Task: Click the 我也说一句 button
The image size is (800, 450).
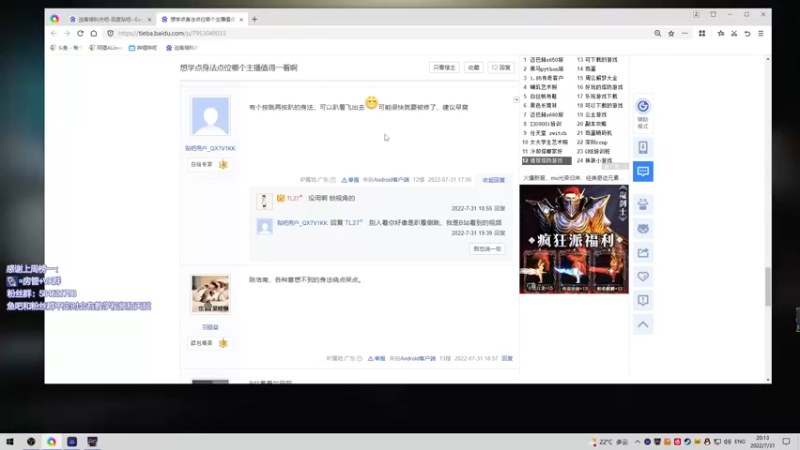Action: [487, 248]
